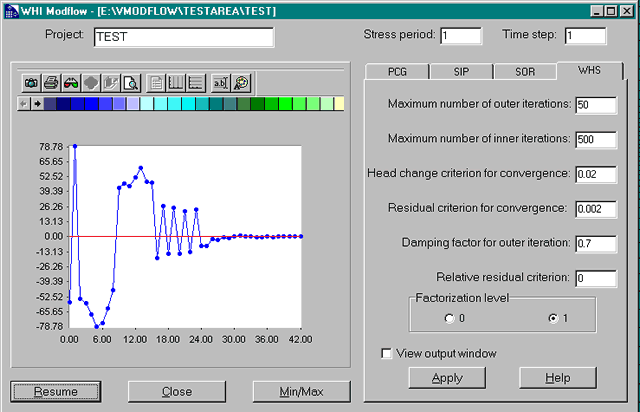
Task: Click the 42.00 x-axis label
Action: click(x=300, y=340)
